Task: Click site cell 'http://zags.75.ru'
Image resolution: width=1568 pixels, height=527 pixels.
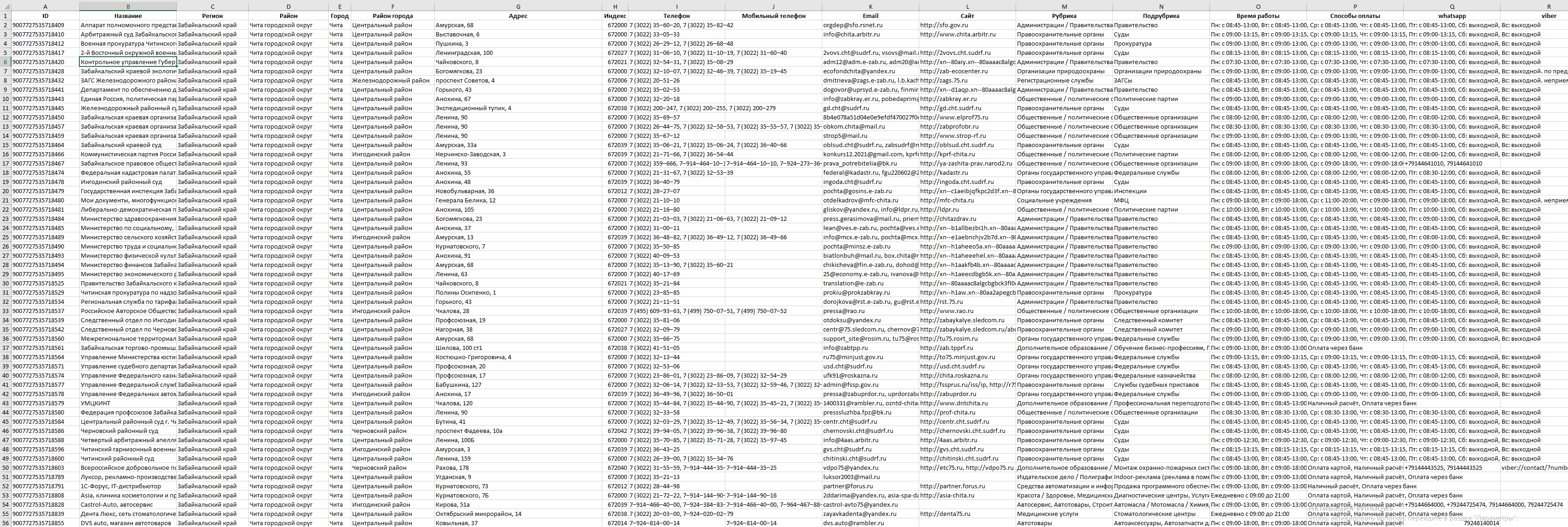Action: 967,80
